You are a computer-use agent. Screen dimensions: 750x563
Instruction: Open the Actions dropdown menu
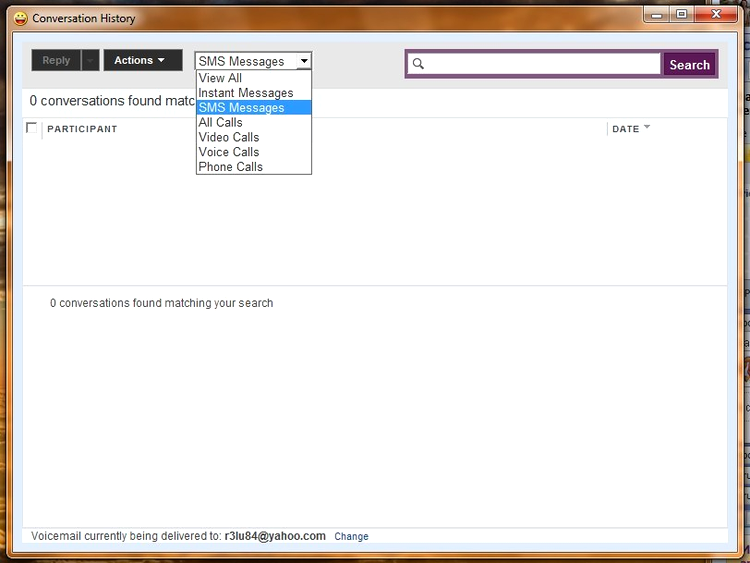tap(143, 60)
